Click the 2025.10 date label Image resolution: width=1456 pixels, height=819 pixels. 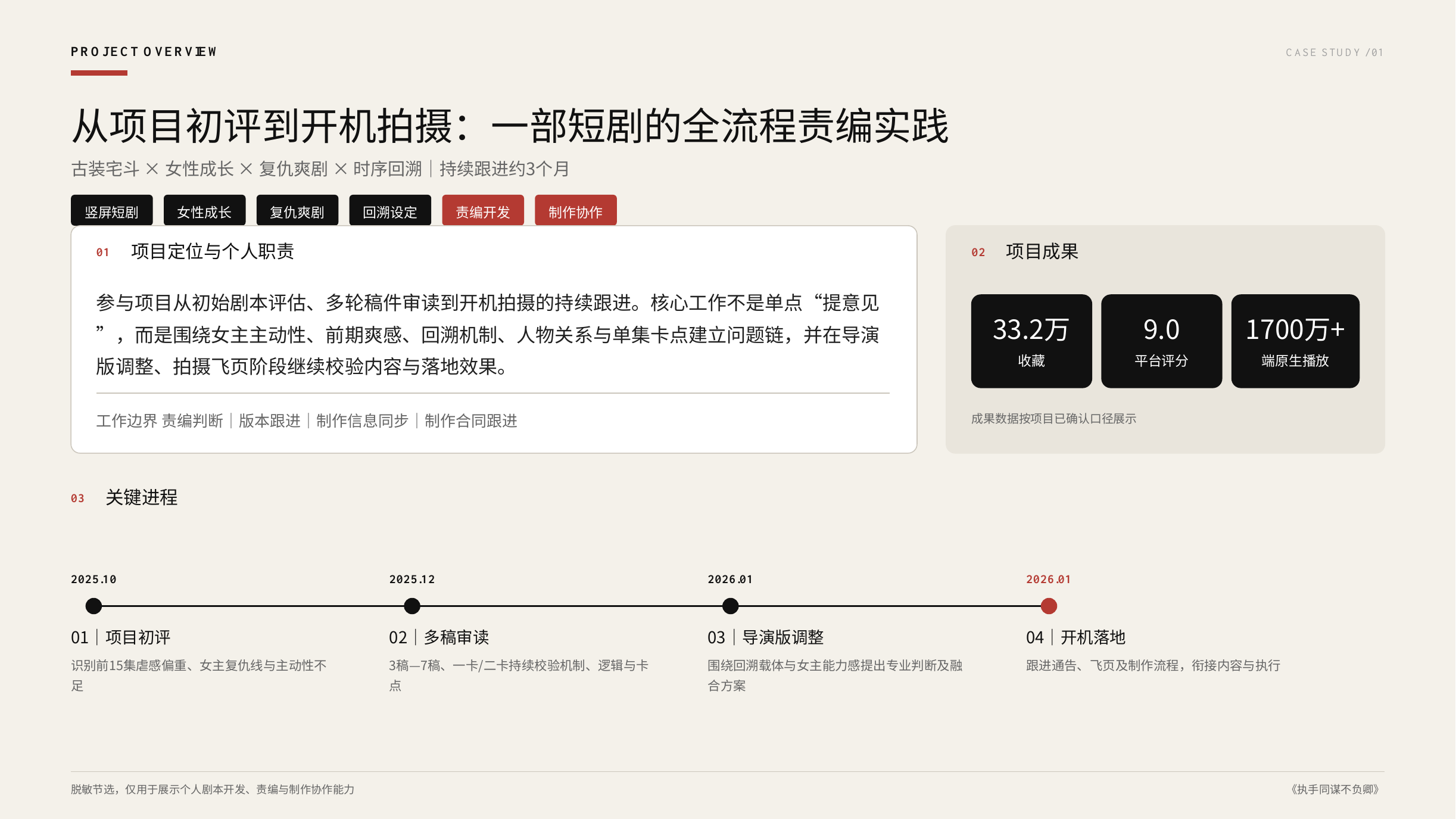pos(93,580)
